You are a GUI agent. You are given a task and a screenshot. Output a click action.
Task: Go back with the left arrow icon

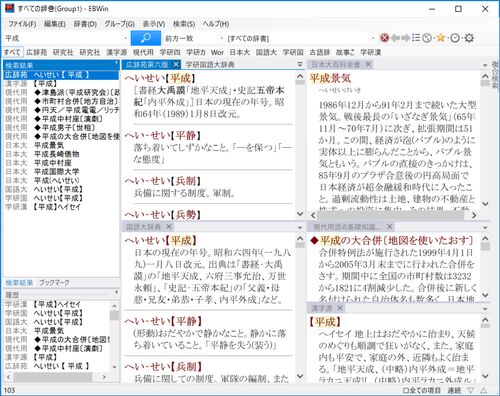(395, 38)
